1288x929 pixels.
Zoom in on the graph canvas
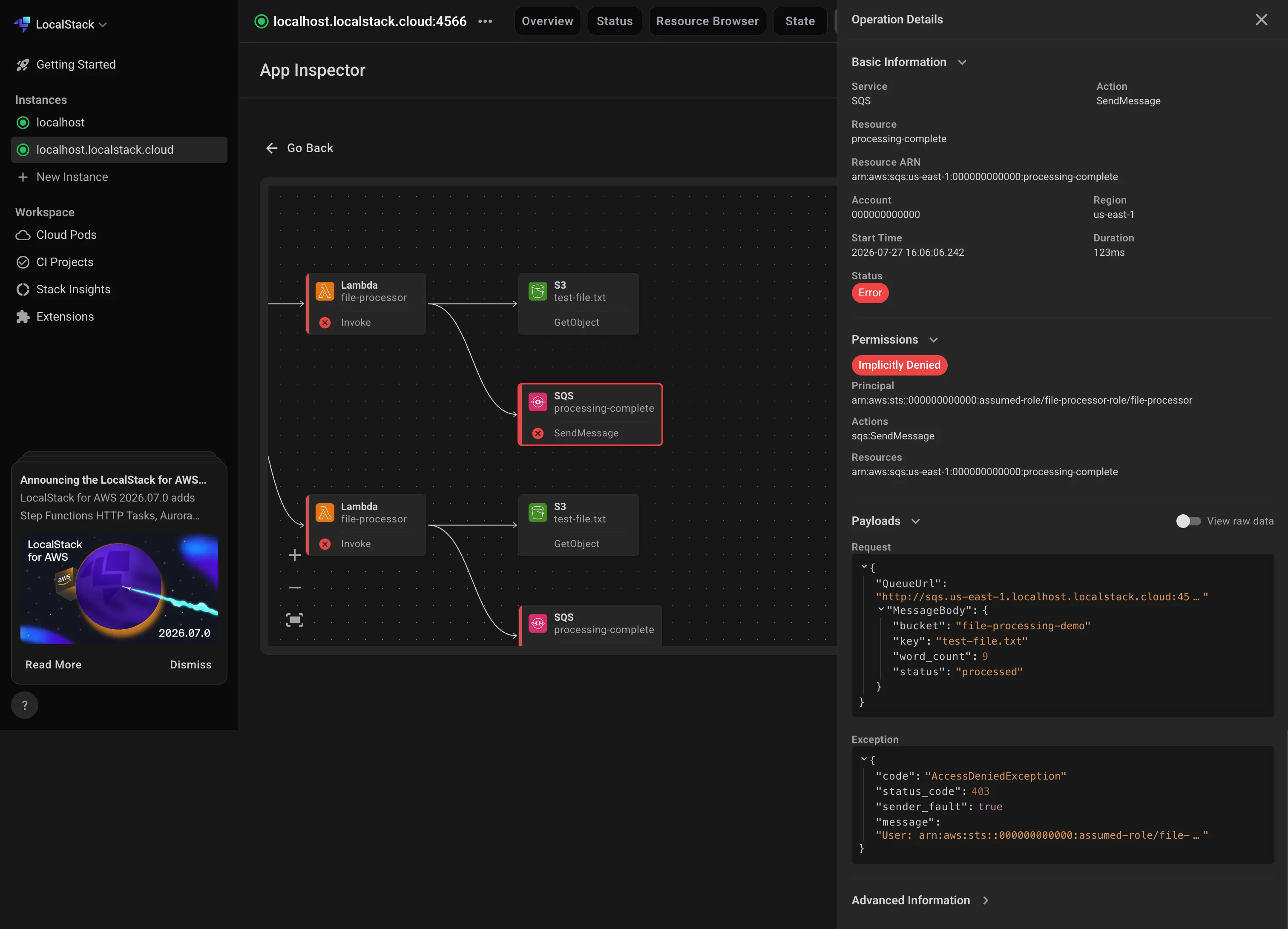pos(294,555)
